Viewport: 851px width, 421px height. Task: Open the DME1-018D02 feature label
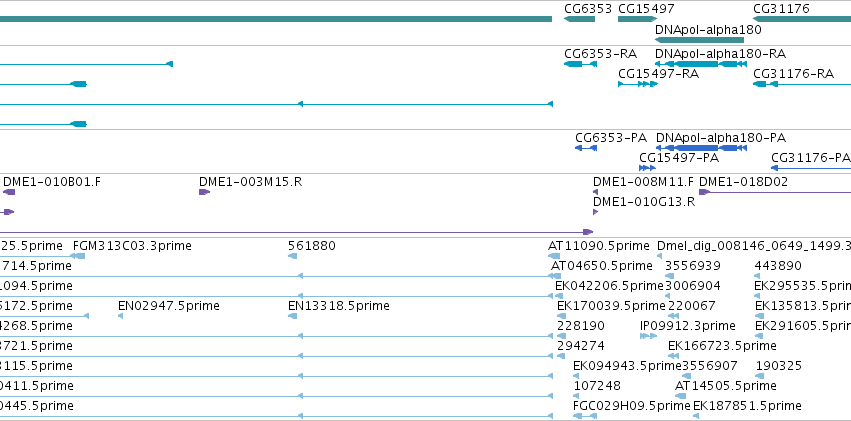point(743,182)
